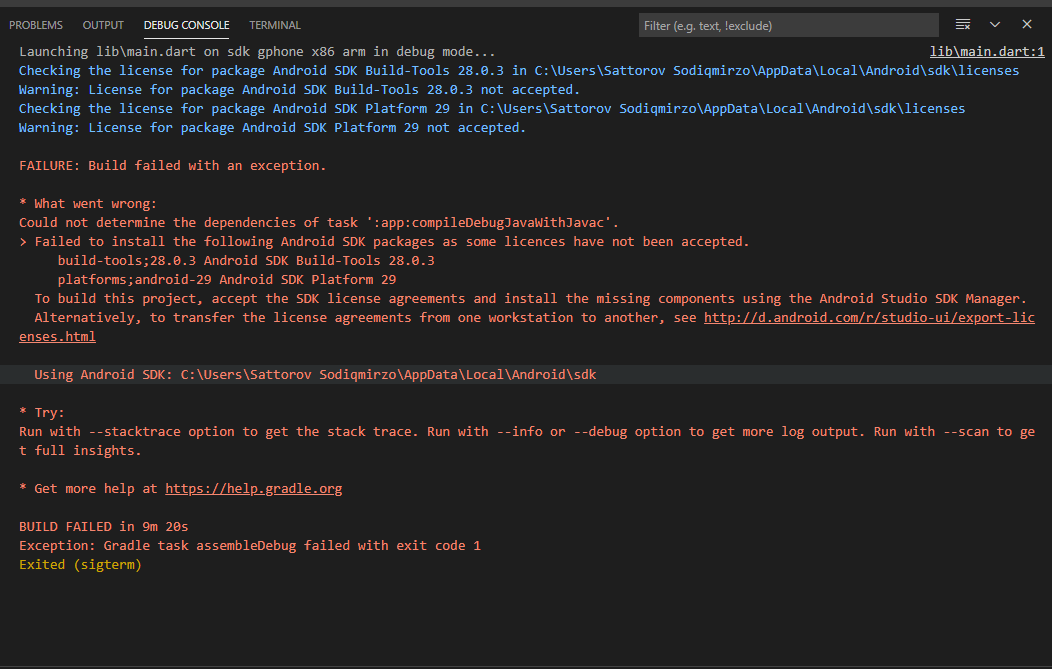
Task: Close the bottom panel
Action: pyautogui.click(x=1027, y=24)
